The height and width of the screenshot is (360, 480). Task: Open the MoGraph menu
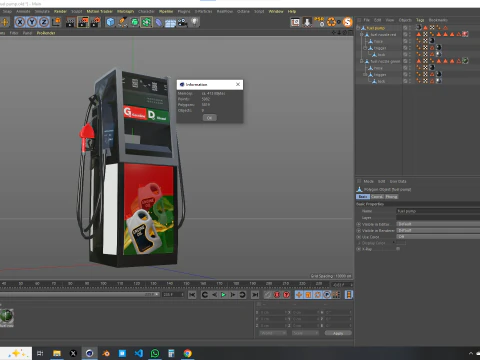pos(126,11)
